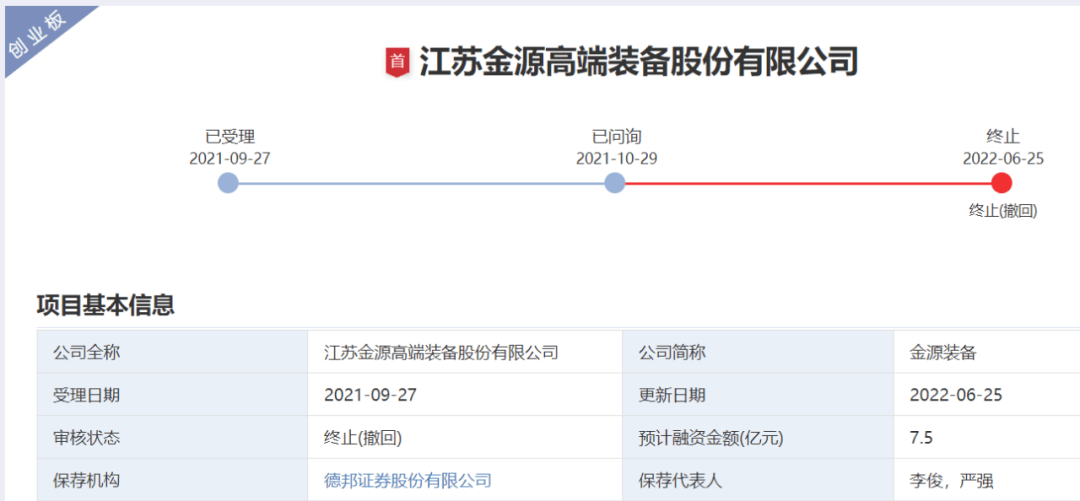The height and width of the screenshot is (501, 1080).
Task: Click the 江苏金源高端装备股份有限公司 page title
Action: click(638, 62)
